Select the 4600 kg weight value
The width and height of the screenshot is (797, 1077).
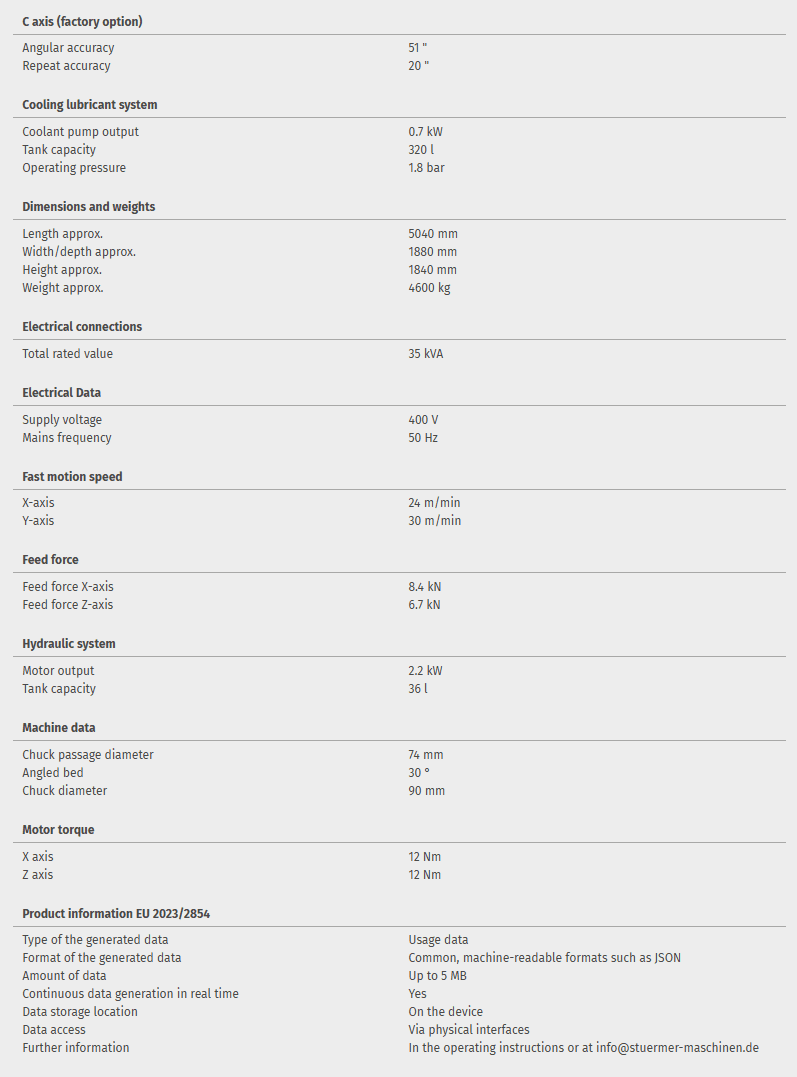tap(429, 288)
